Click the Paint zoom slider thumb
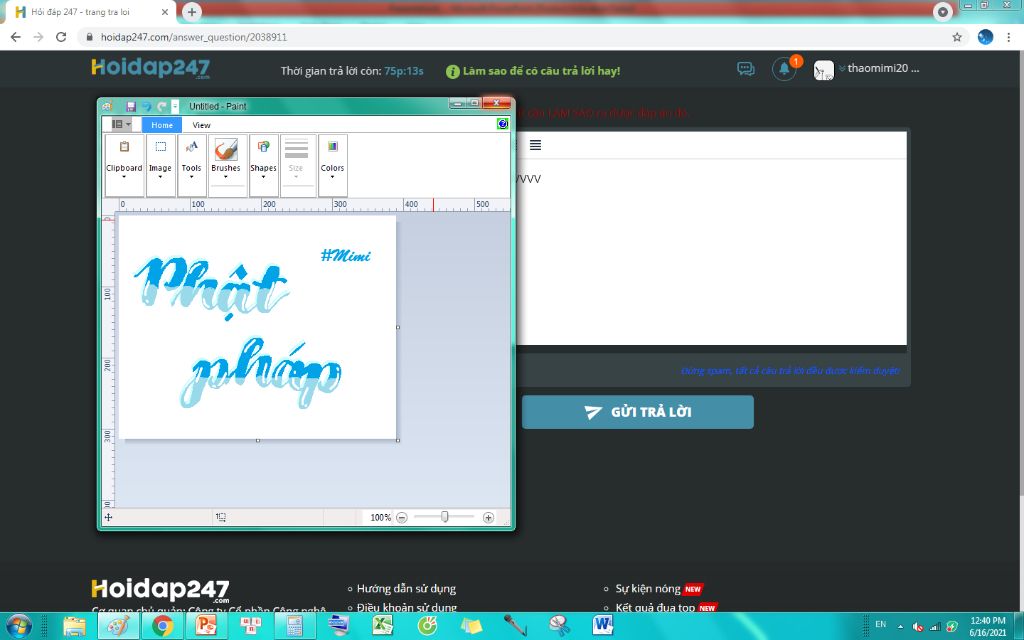This screenshot has height=640, width=1024. (x=445, y=517)
